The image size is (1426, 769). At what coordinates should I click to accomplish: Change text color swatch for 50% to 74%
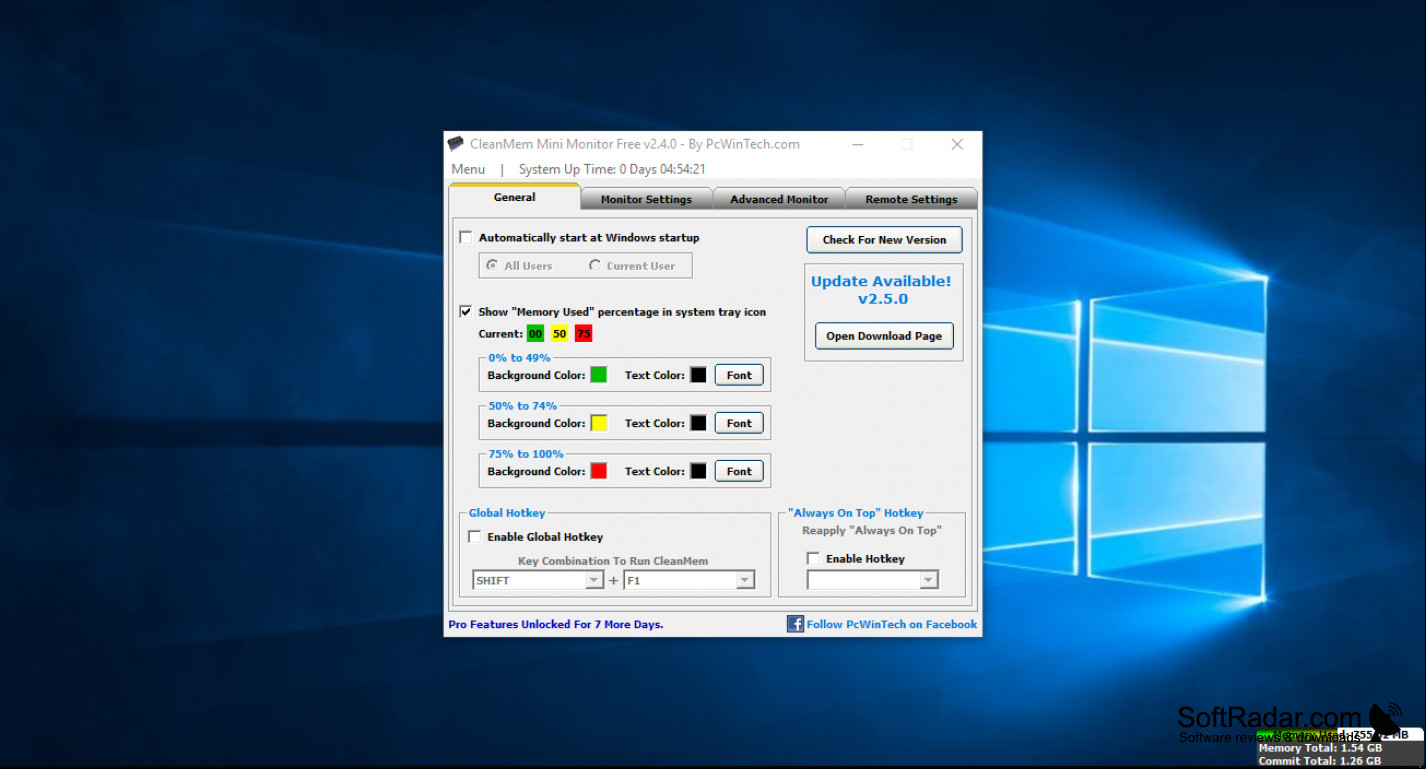(698, 423)
